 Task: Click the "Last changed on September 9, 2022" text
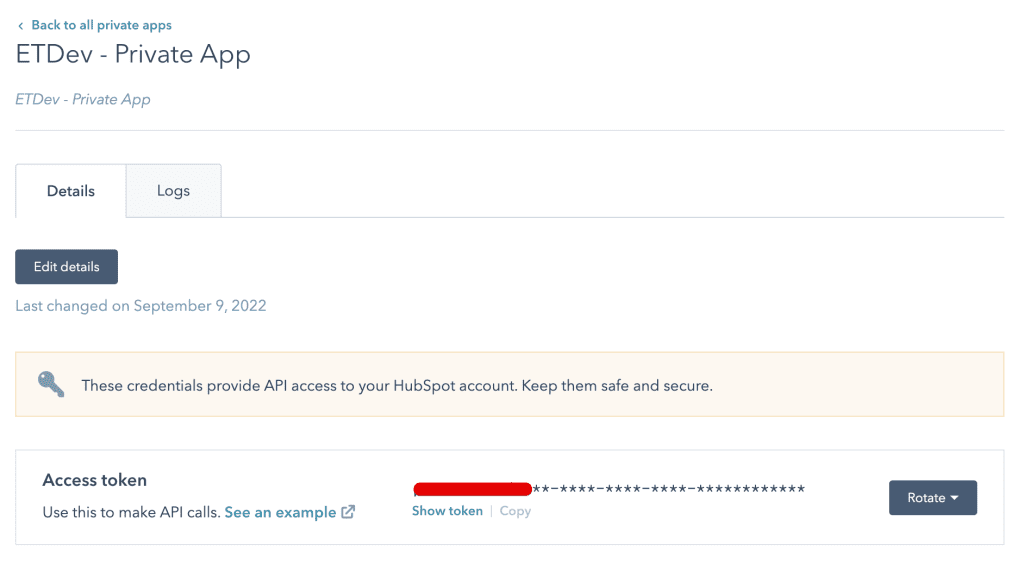[x=141, y=306]
